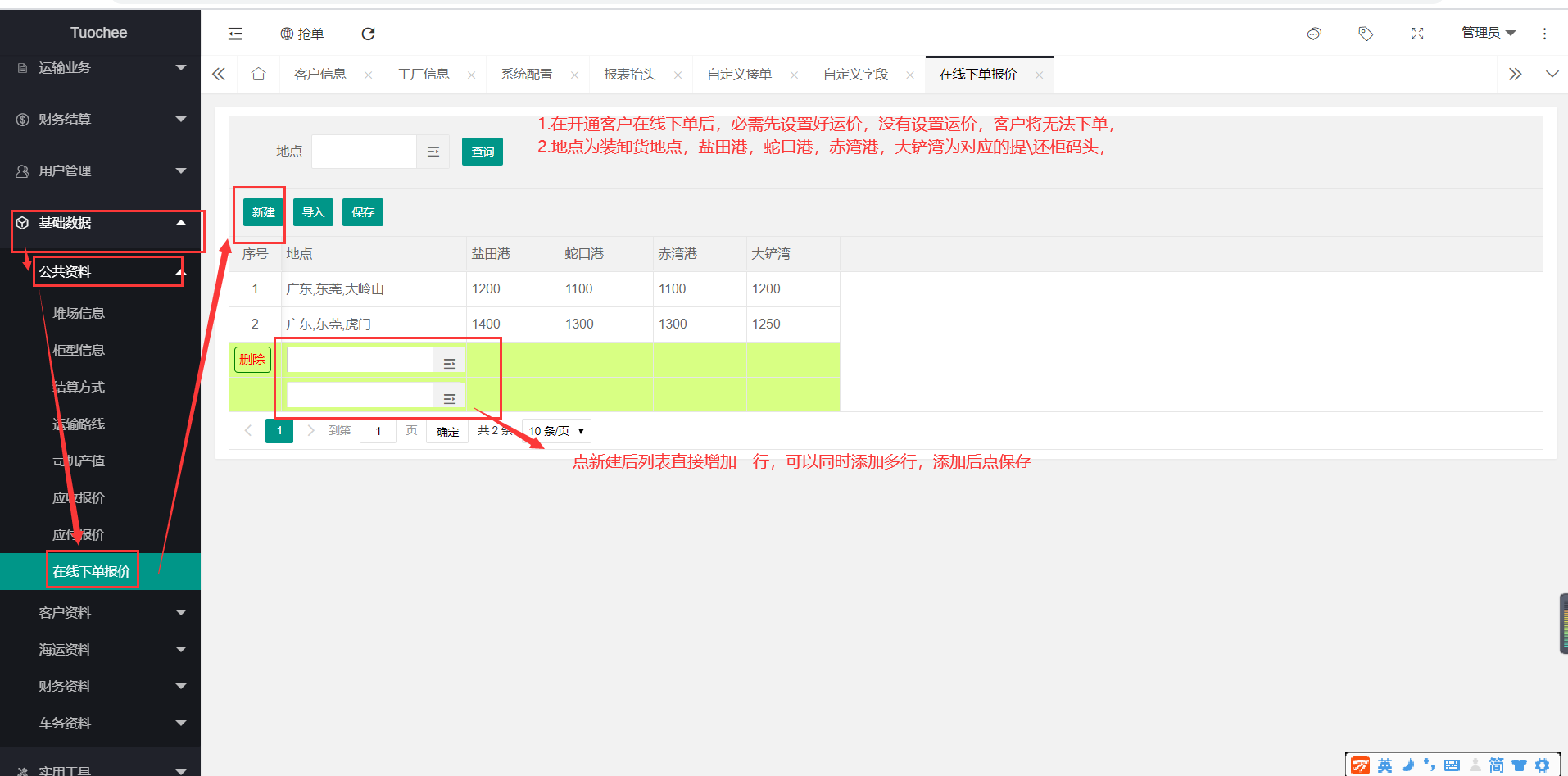The width and height of the screenshot is (1568, 776).
Task: Open the tab options down chevron
Action: [x=1552, y=74]
